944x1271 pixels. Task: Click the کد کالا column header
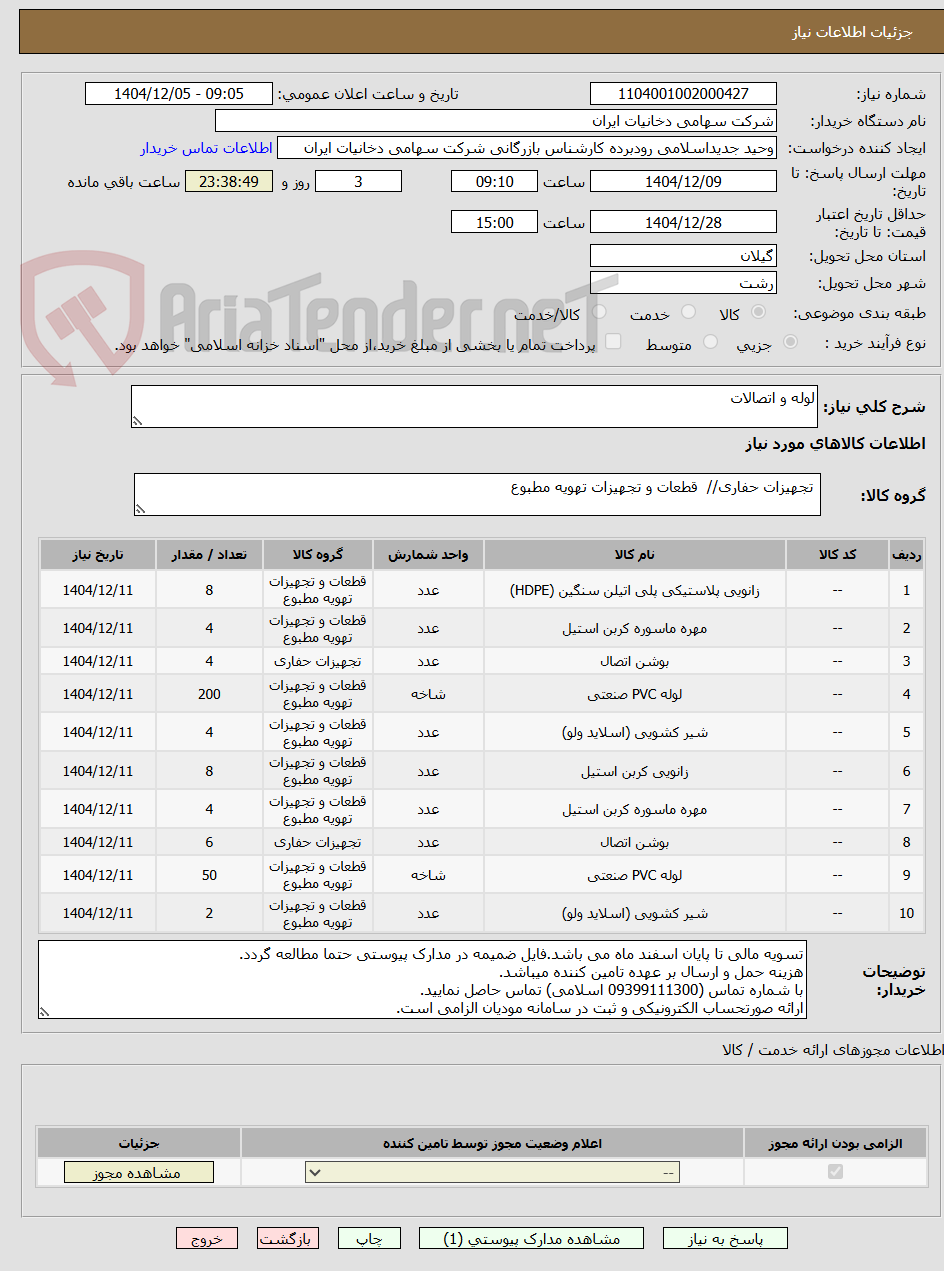click(837, 555)
